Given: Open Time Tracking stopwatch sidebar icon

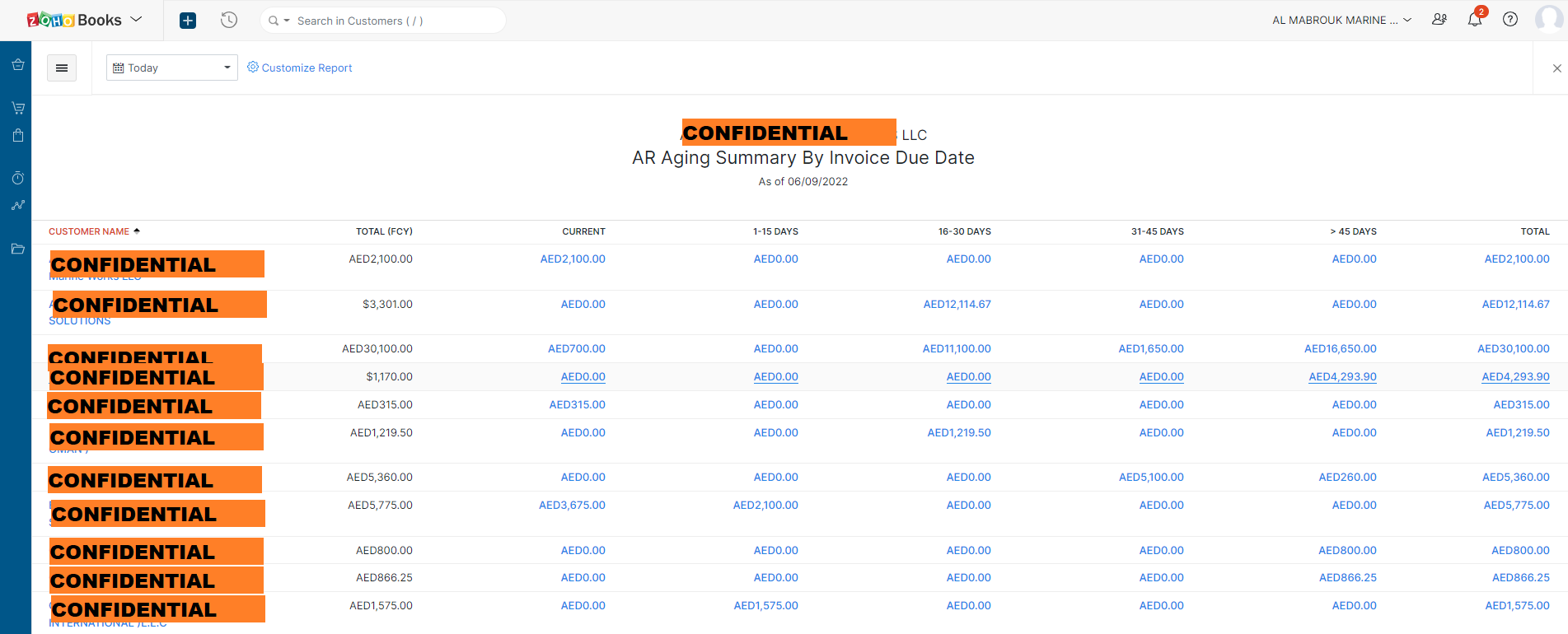Looking at the screenshot, I should tap(17, 178).
